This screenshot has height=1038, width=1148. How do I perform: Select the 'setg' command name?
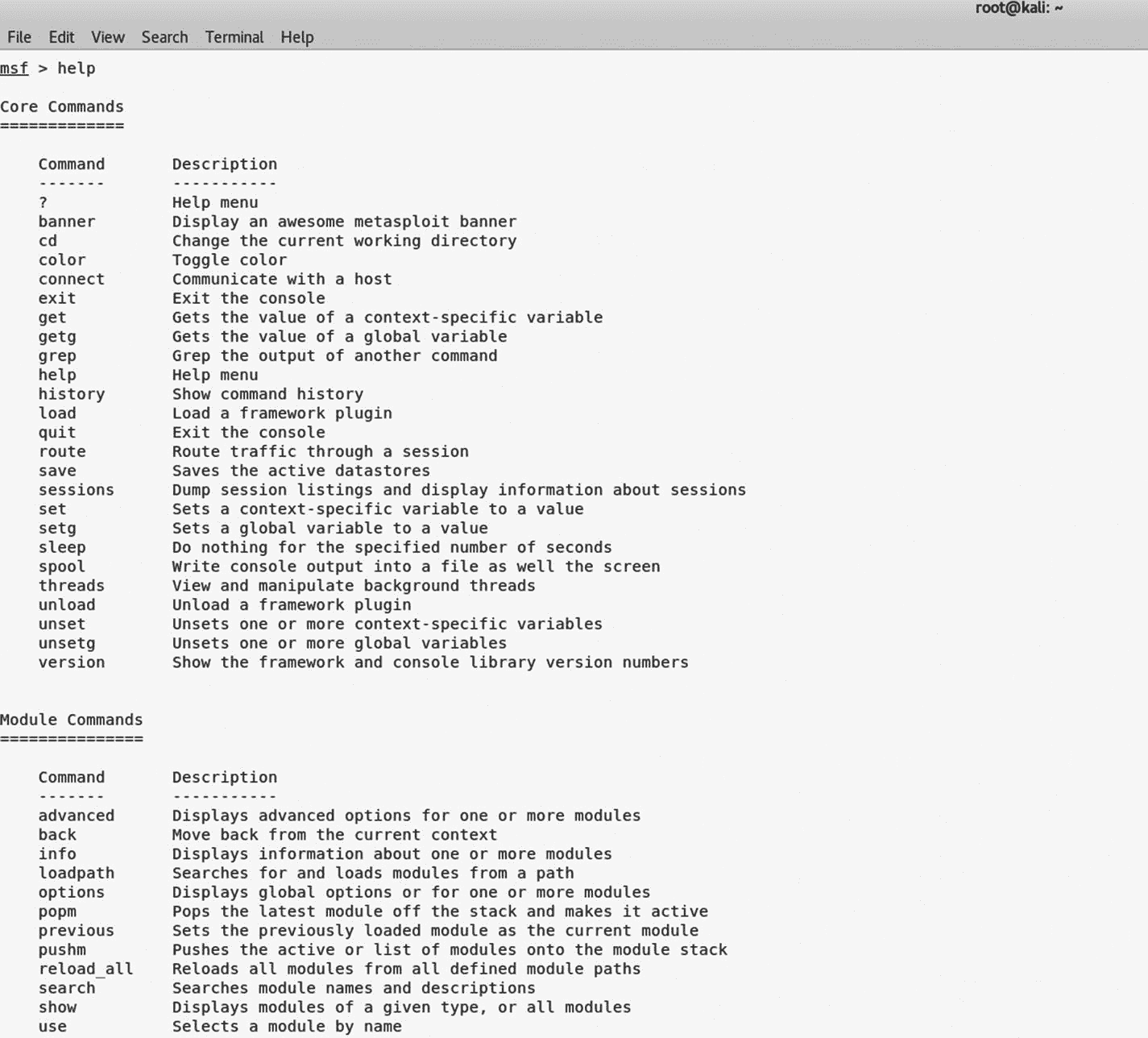(57, 529)
